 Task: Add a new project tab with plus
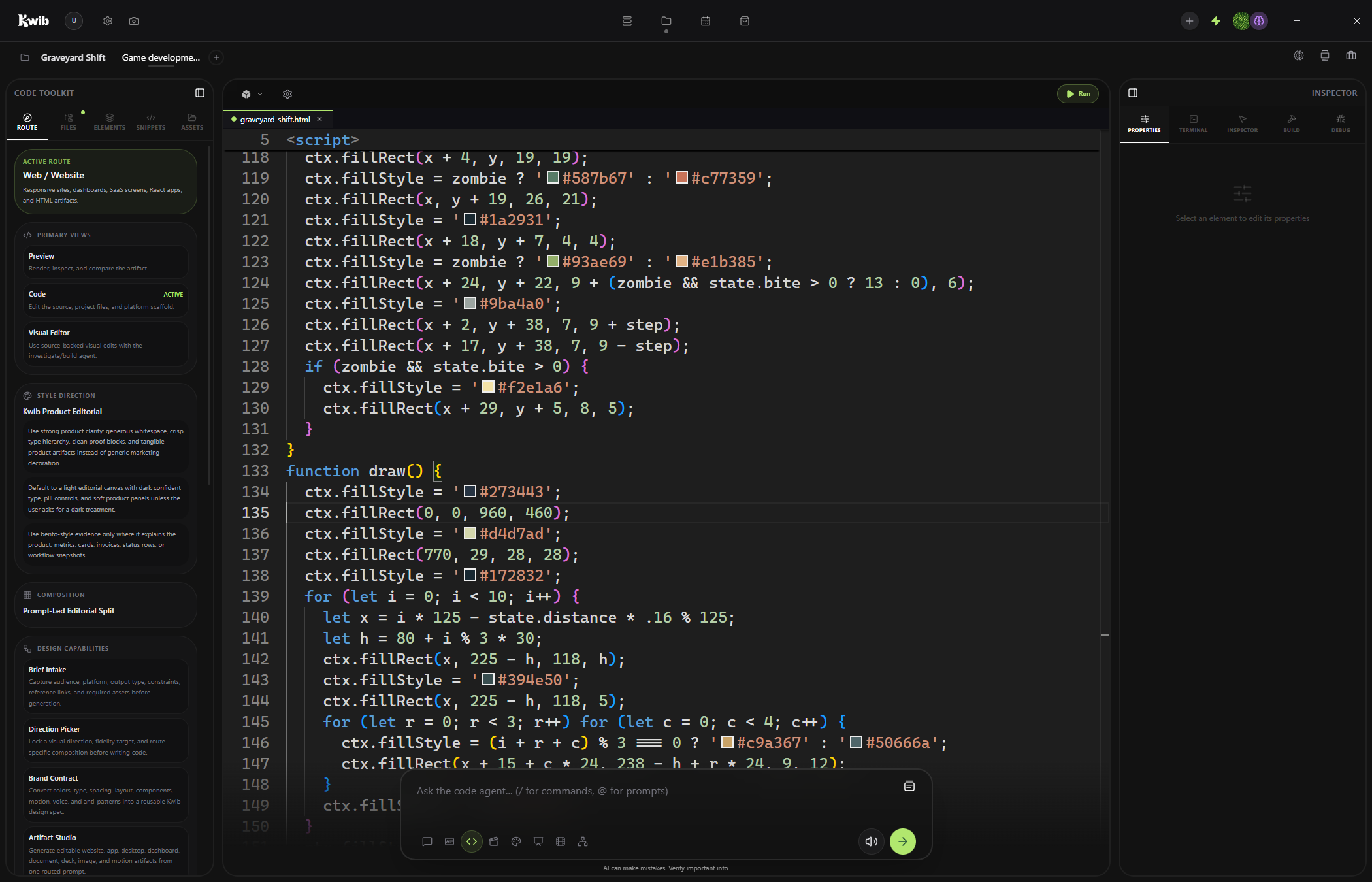(216, 57)
